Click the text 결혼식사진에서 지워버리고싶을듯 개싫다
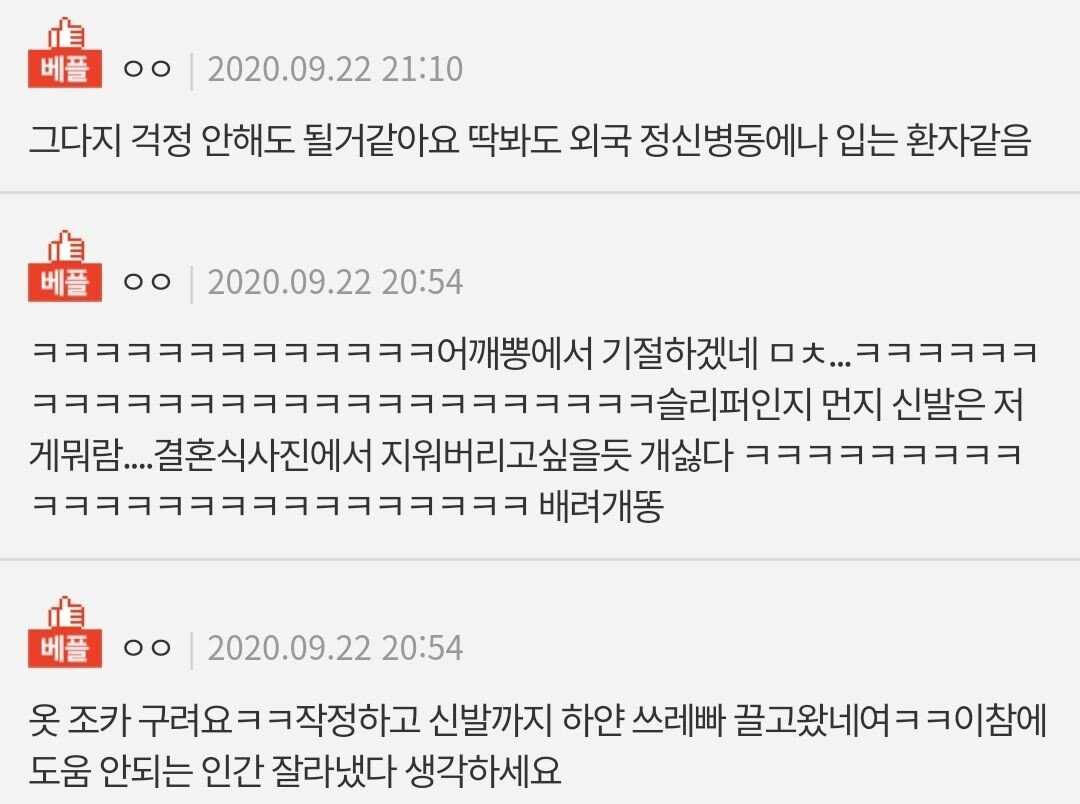 (443, 455)
